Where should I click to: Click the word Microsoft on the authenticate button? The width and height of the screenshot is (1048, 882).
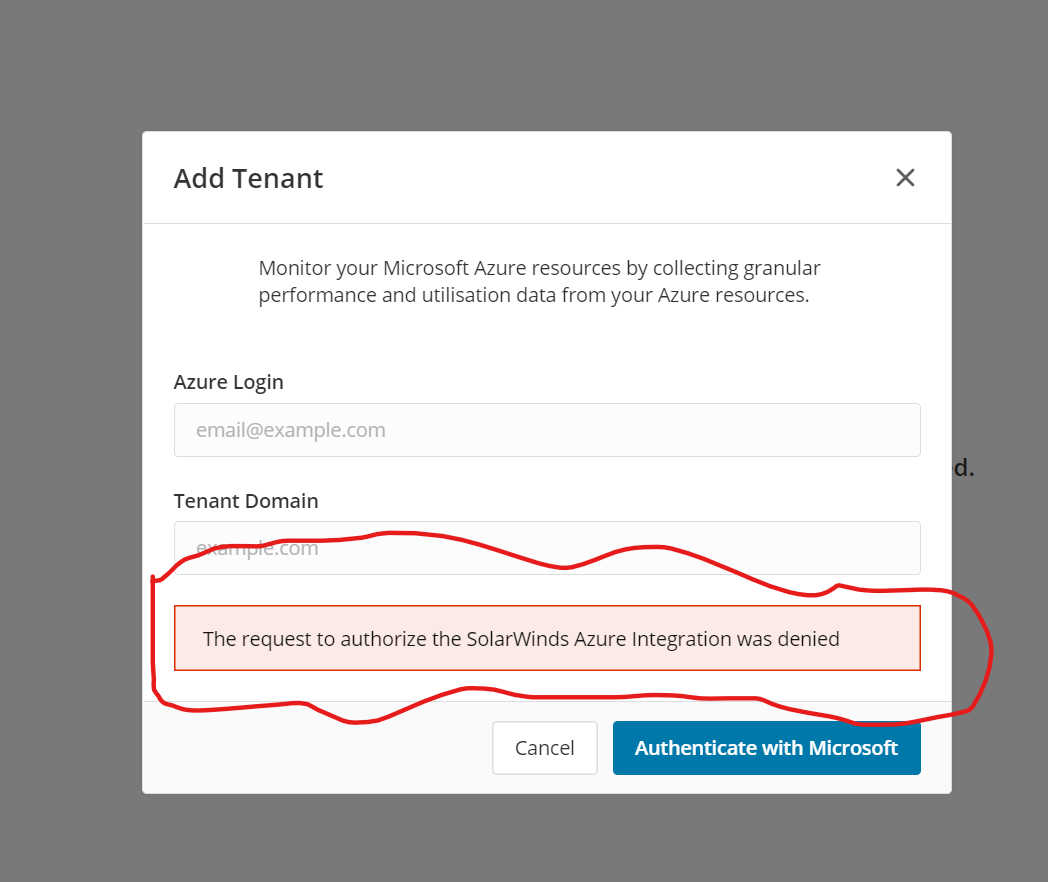click(853, 748)
